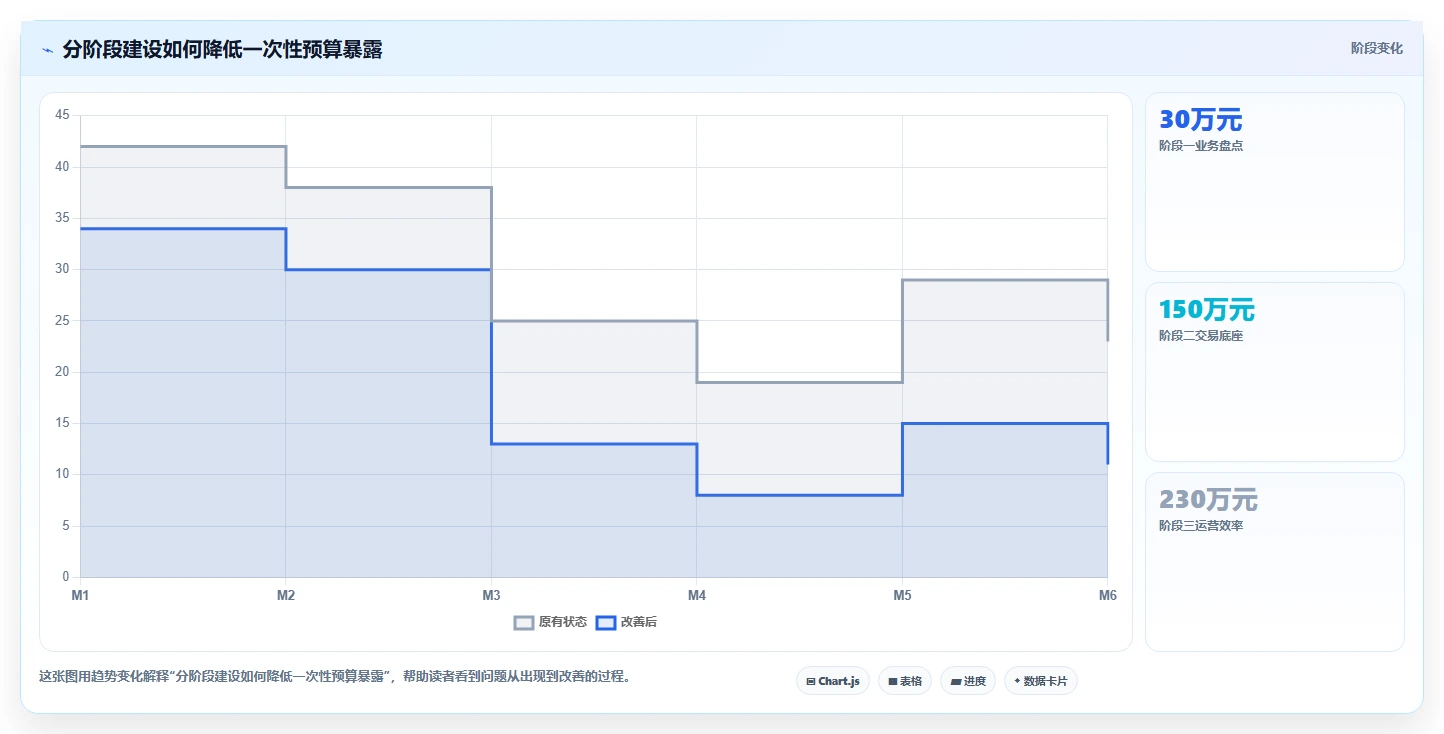Click the chart title 分阶段建设如何降低一次性预算暴露

pos(222,50)
